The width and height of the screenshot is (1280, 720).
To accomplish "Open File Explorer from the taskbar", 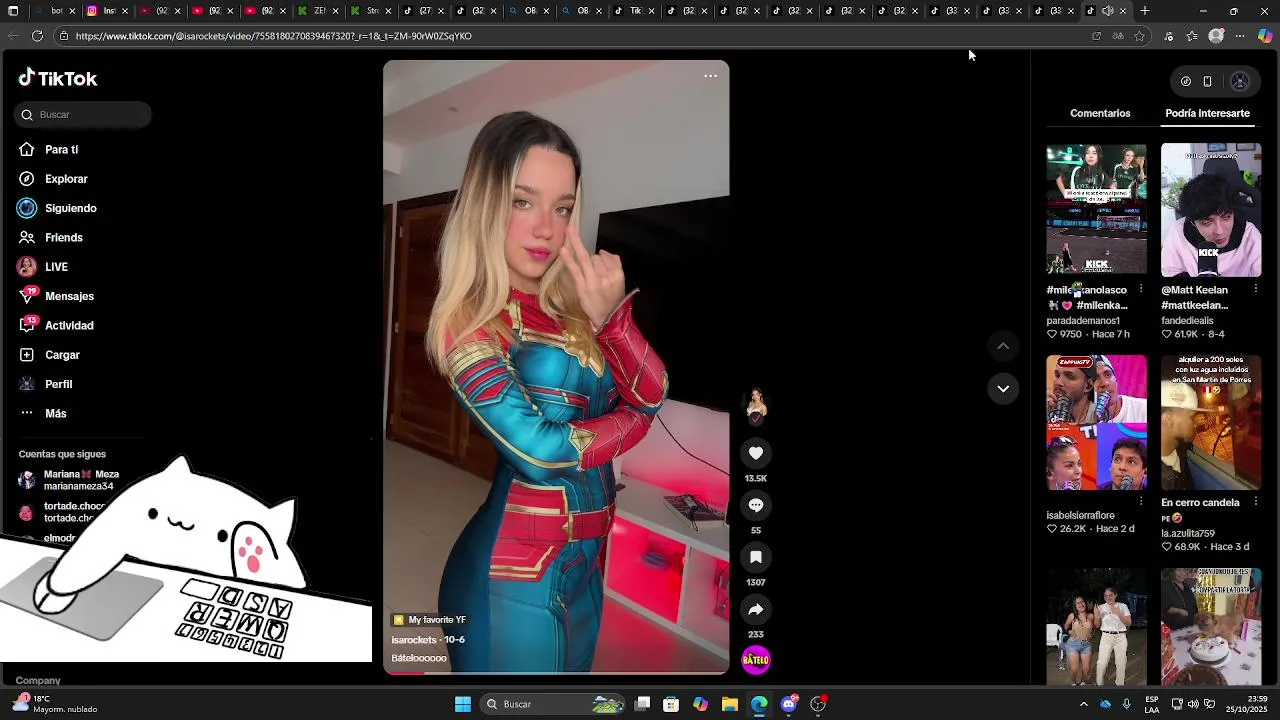I will 730,704.
